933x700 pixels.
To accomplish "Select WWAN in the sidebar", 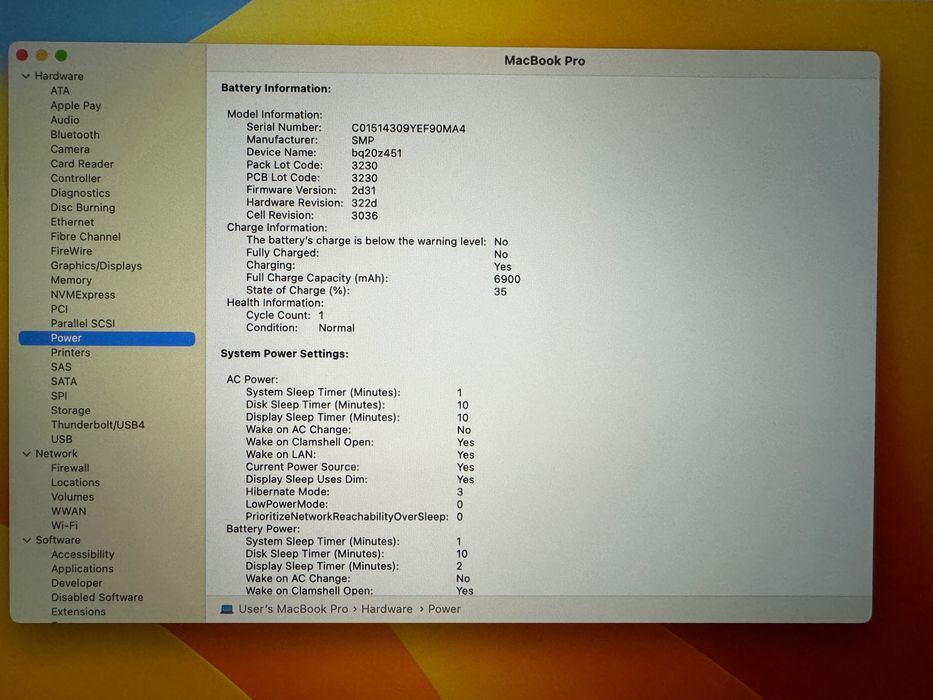I will point(68,511).
